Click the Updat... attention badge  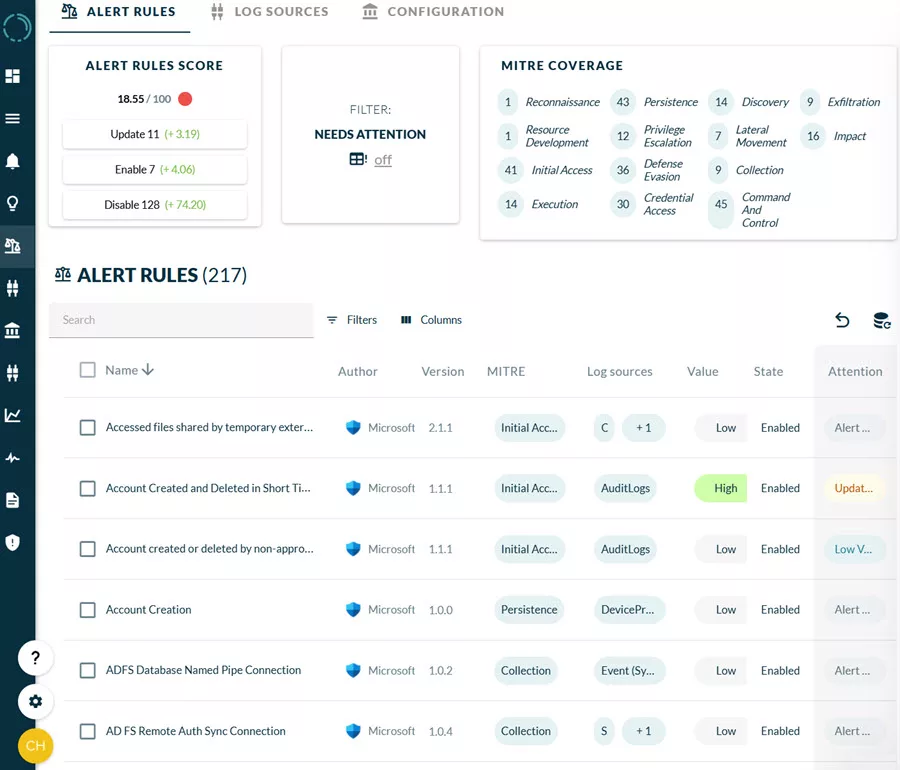(x=854, y=488)
